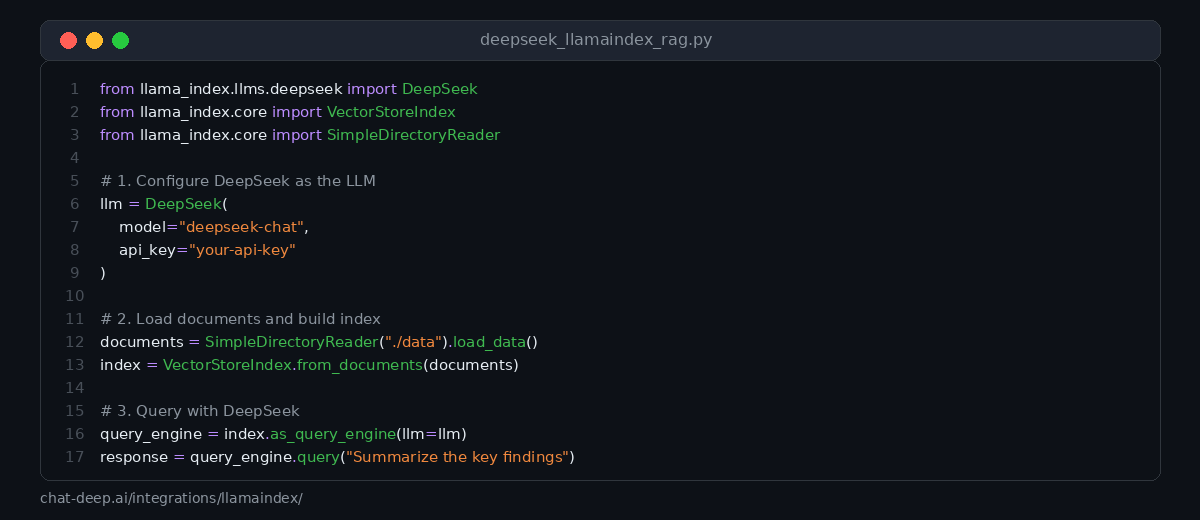The image size is (1200, 520).
Task: Click SimpleDirectoryReader import on line 3
Action: click(413, 134)
